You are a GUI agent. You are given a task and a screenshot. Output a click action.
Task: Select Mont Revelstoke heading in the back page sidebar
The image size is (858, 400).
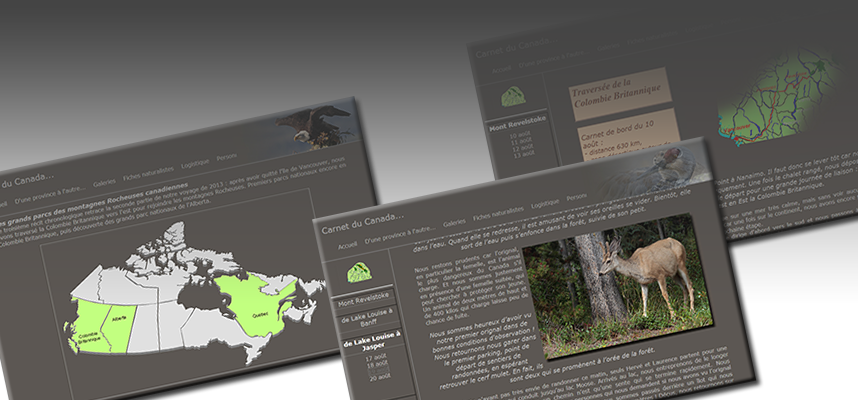pos(518,124)
